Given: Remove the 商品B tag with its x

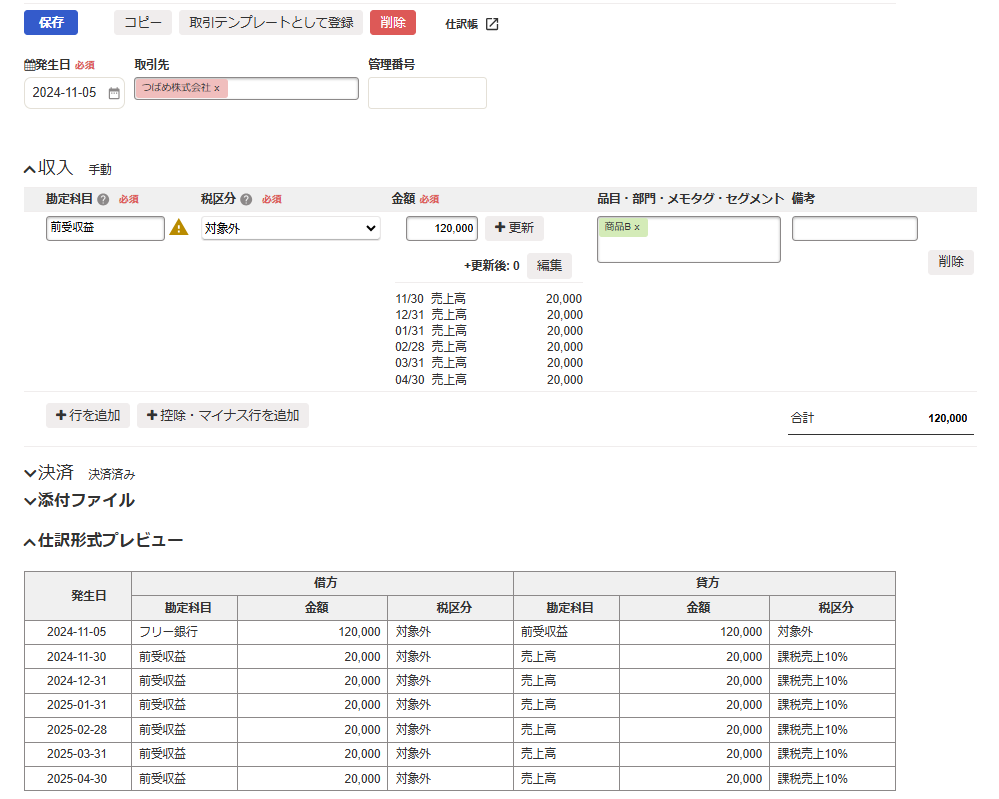Looking at the screenshot, I should click(637, 227).
